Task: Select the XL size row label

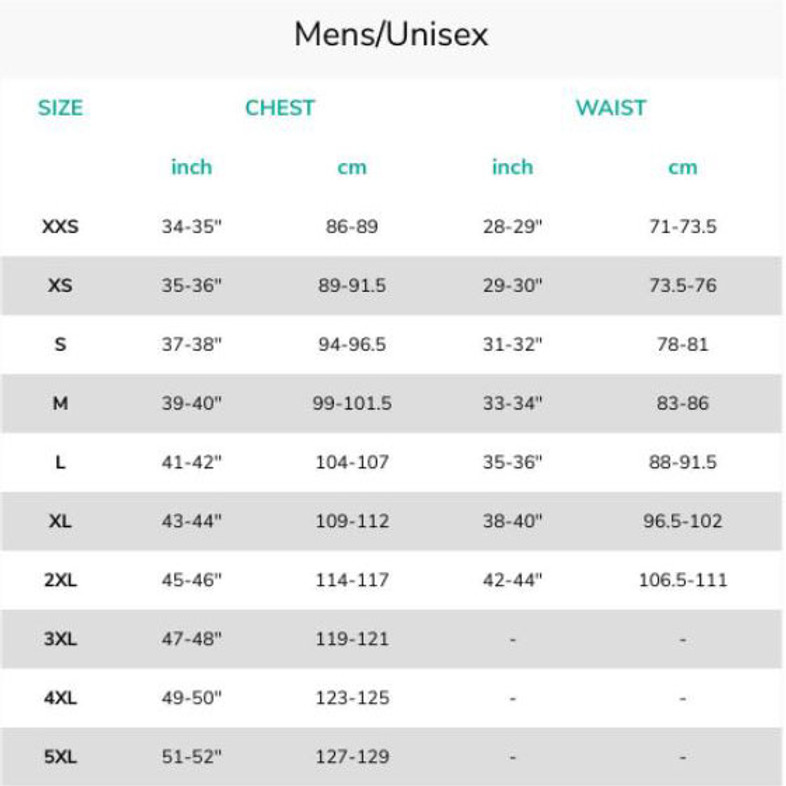Action: (x=60, y=522)
